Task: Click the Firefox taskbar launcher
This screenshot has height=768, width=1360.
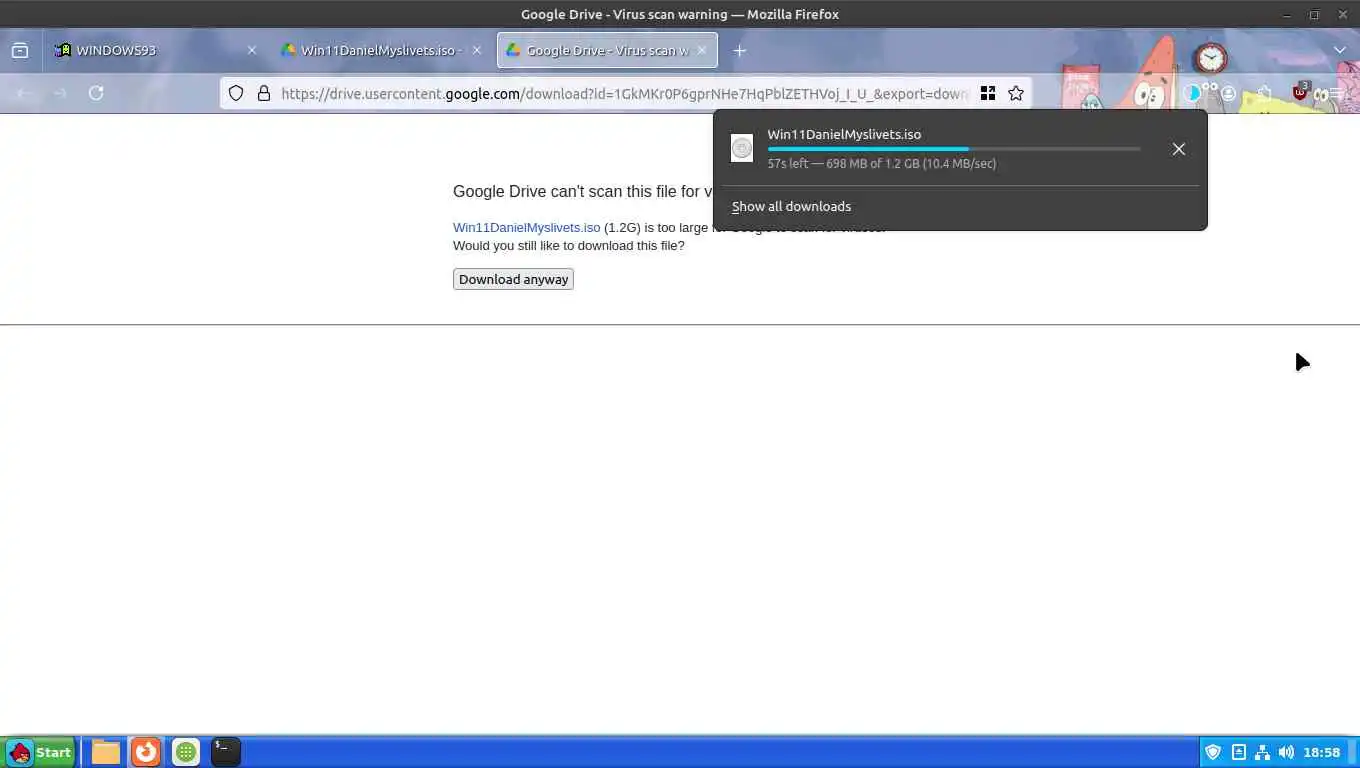Action: [x=146, y=752]
